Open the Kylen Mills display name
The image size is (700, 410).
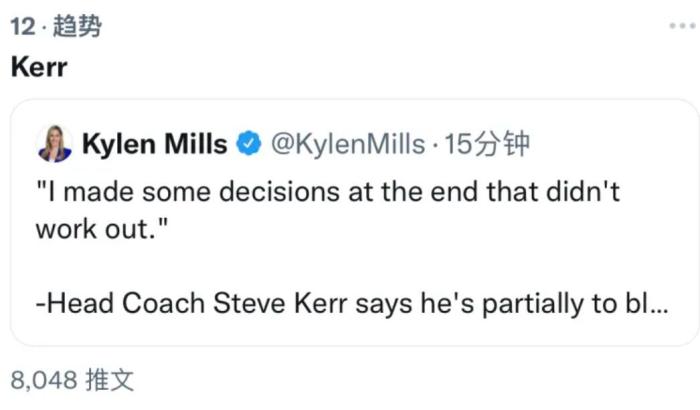154,146
